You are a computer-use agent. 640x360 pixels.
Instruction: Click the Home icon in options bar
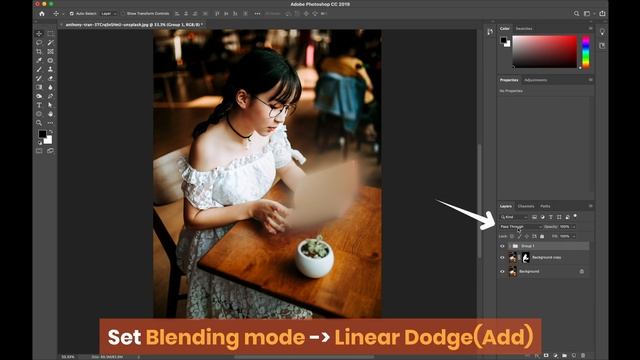click(x=42, y=13)
